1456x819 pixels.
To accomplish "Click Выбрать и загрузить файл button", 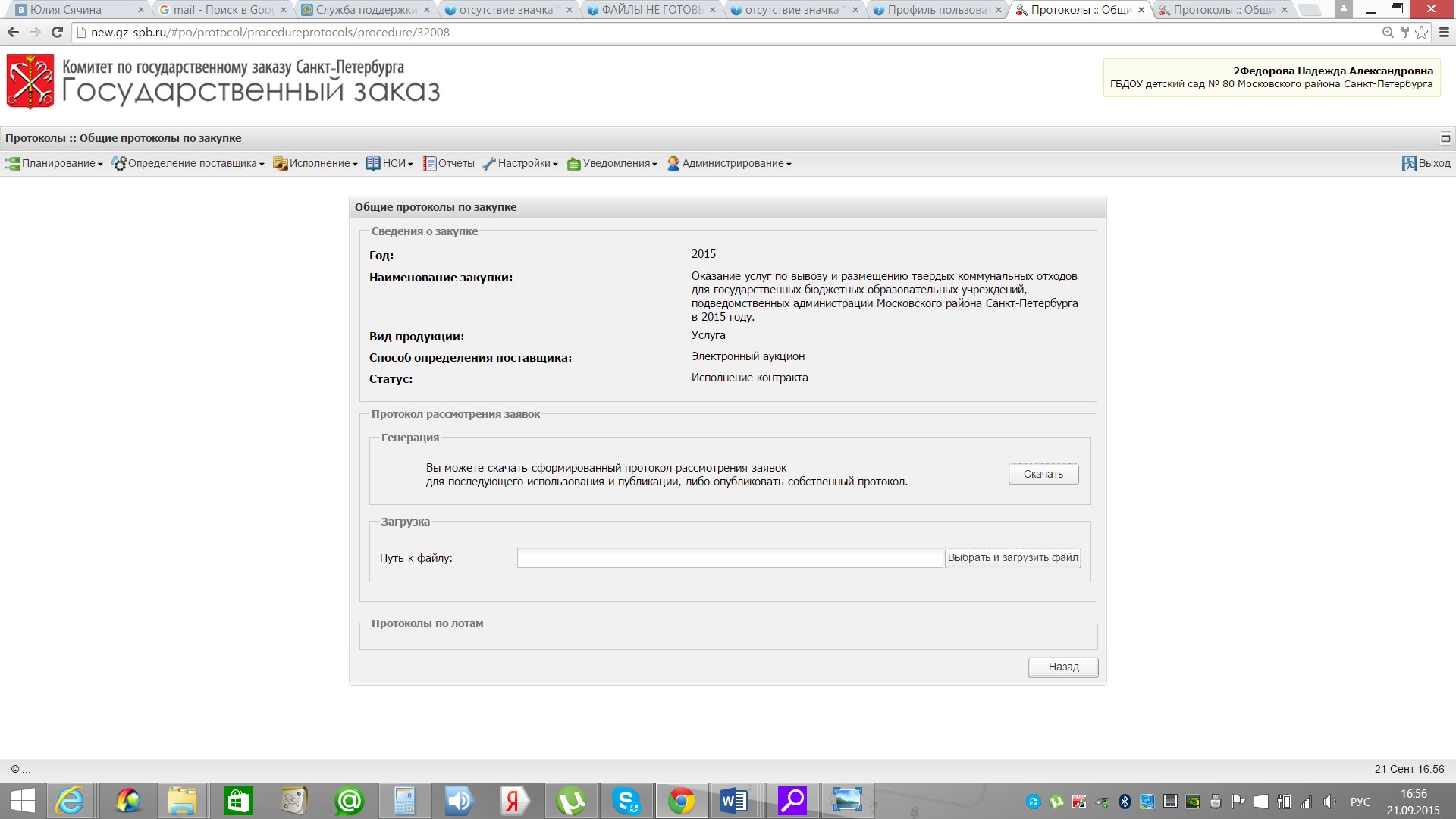I will [x=1012, y=558].
